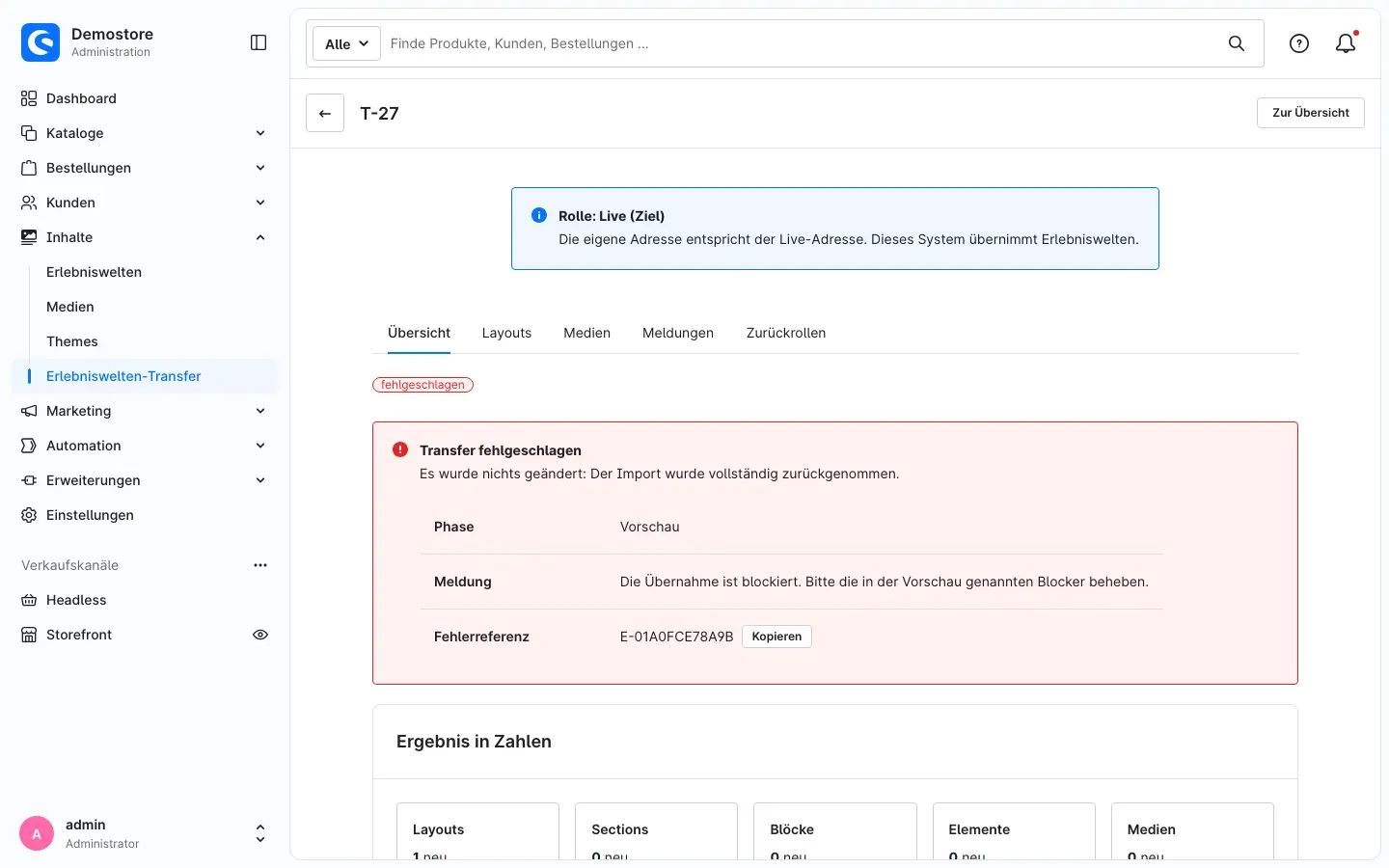Image resolution: width=1389 pixels, height=868 pixels.
Task: Open the help circle icon
Action: (x=1299, y=43)
